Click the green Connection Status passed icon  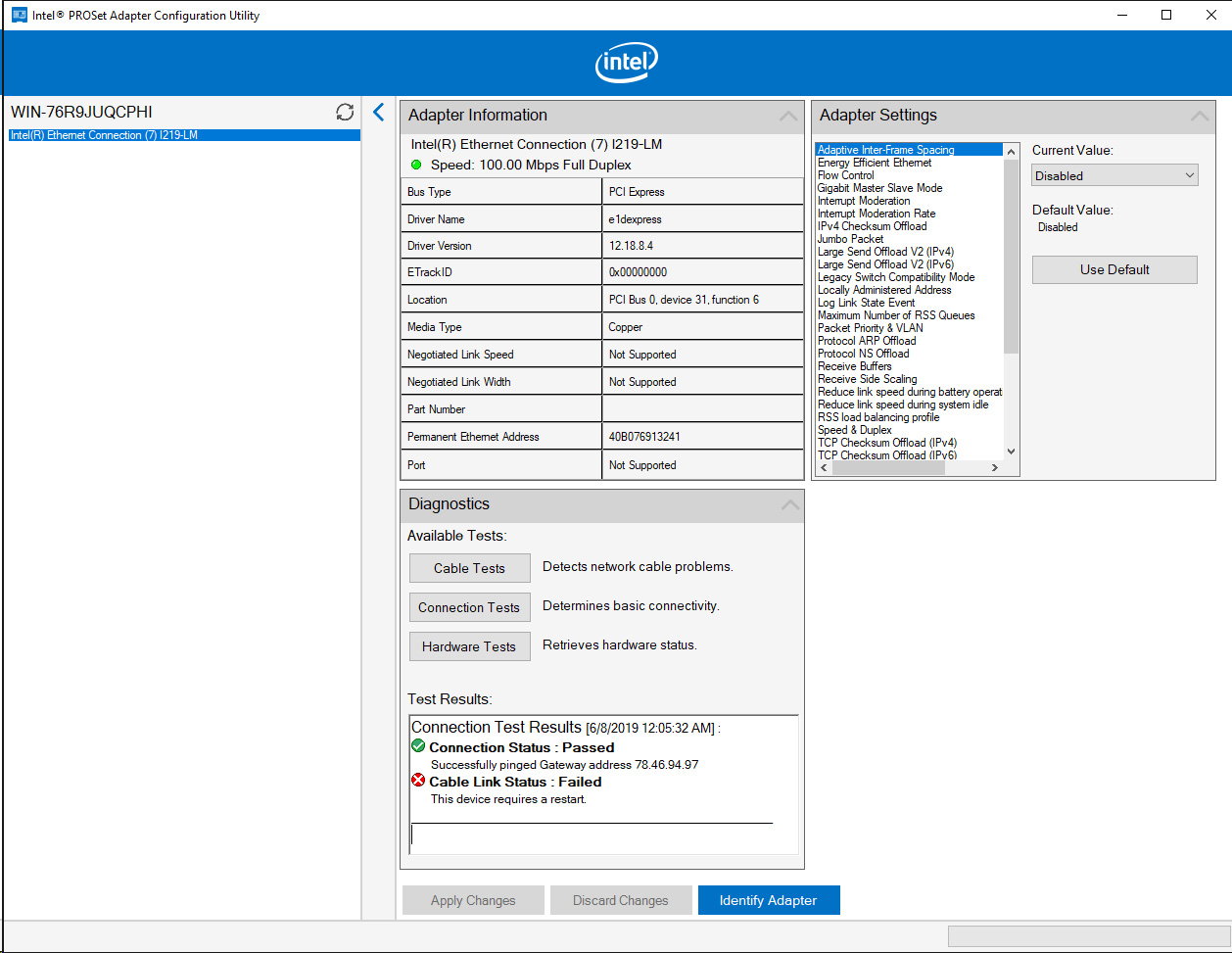coord(418,746)
